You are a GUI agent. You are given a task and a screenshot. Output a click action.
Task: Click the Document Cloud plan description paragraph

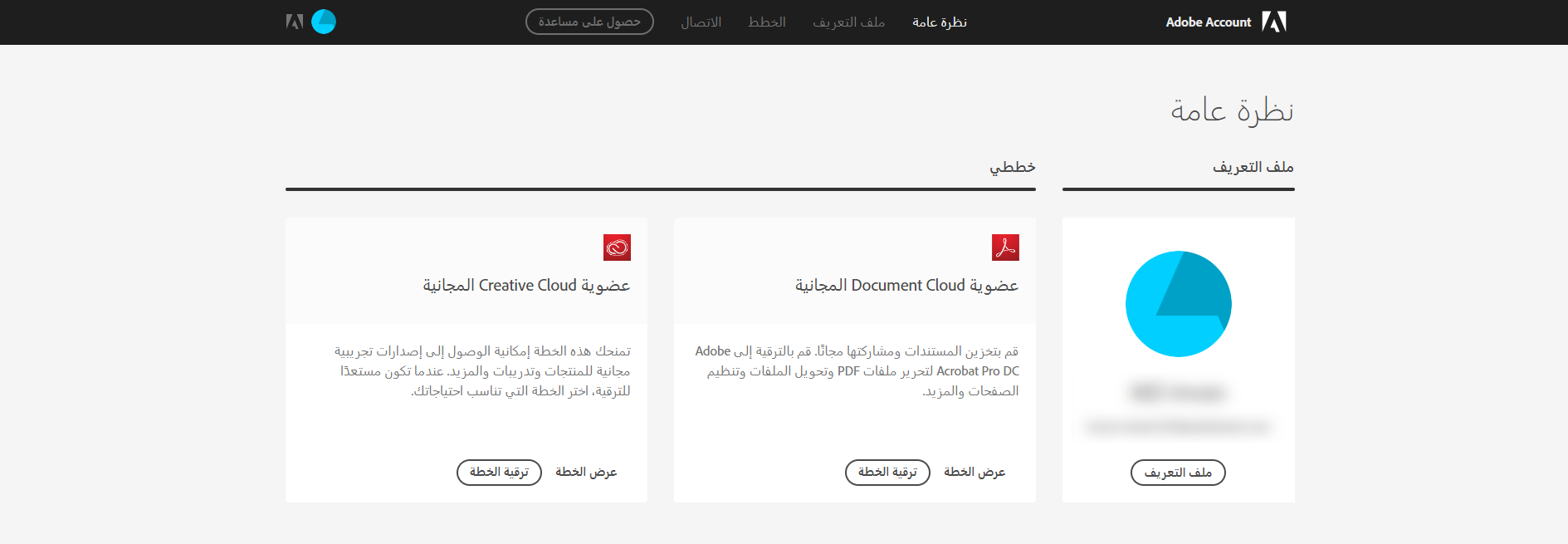point(857,371)
